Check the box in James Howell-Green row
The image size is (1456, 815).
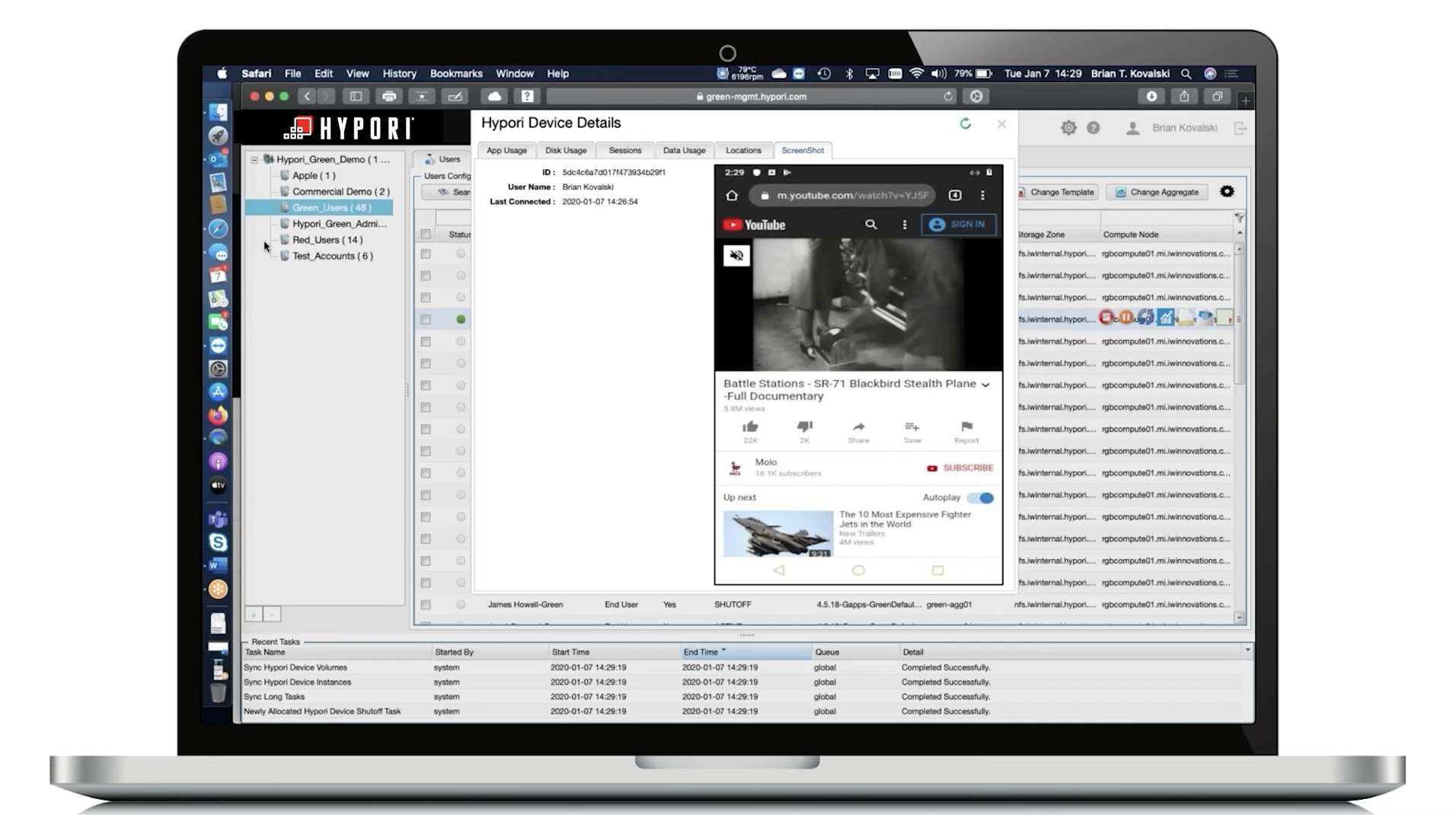(426, 605)
